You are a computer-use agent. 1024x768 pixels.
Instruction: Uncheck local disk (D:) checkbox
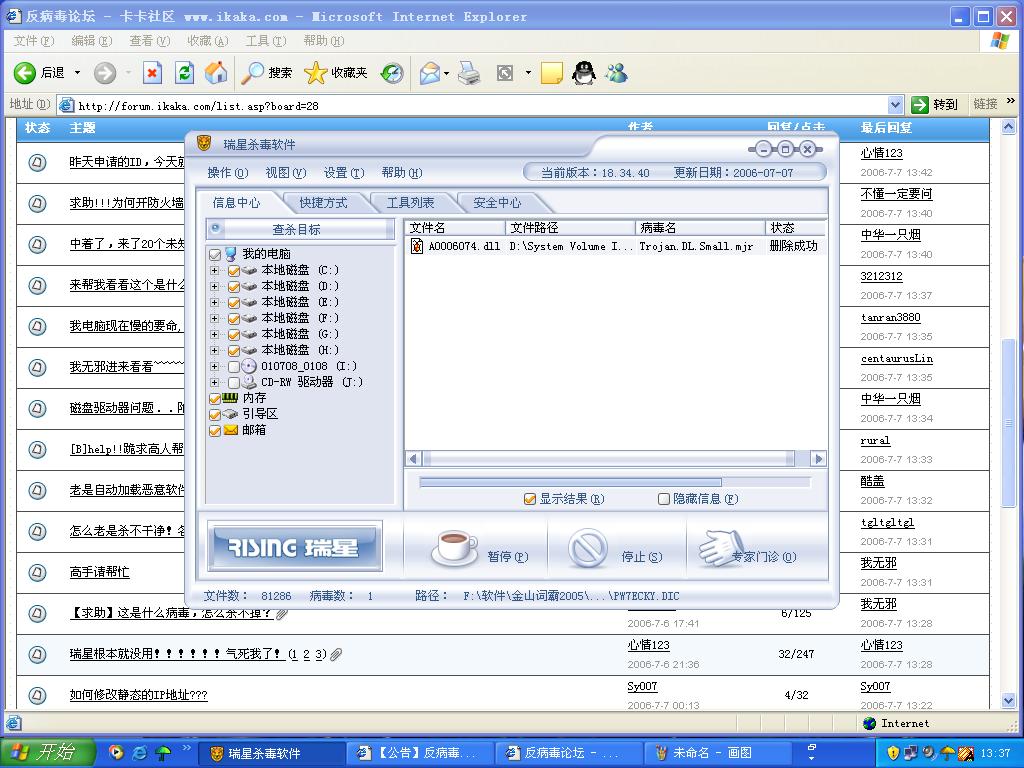(x=234, y=286)
